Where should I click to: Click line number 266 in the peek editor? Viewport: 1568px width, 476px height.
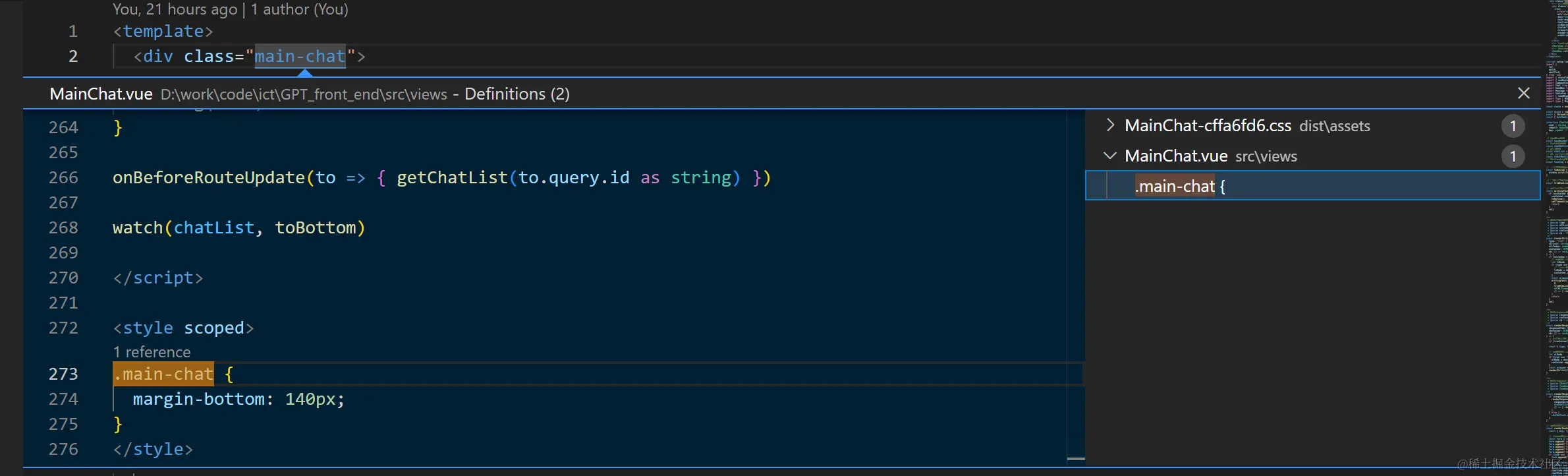[x=63, y=178]
